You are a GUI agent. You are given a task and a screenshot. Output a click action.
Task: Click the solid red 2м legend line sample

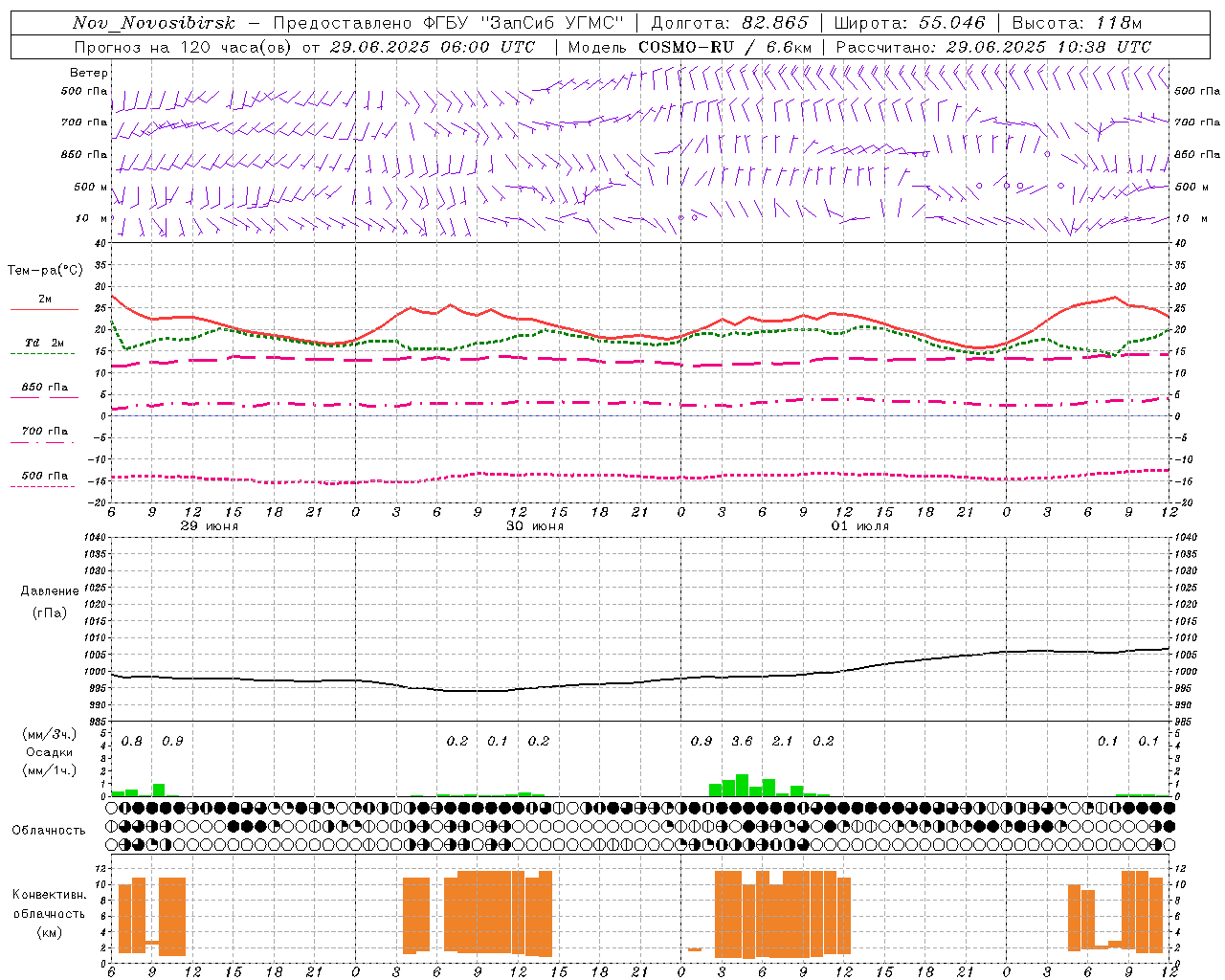click(x=44, y=309)
